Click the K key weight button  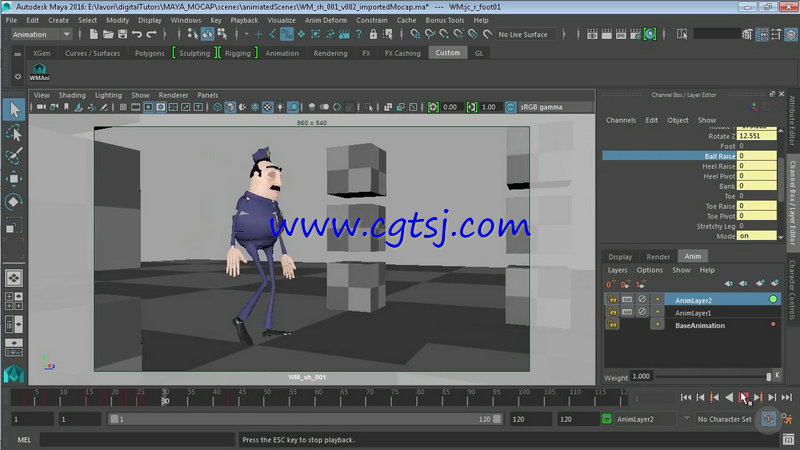point(777,376)
